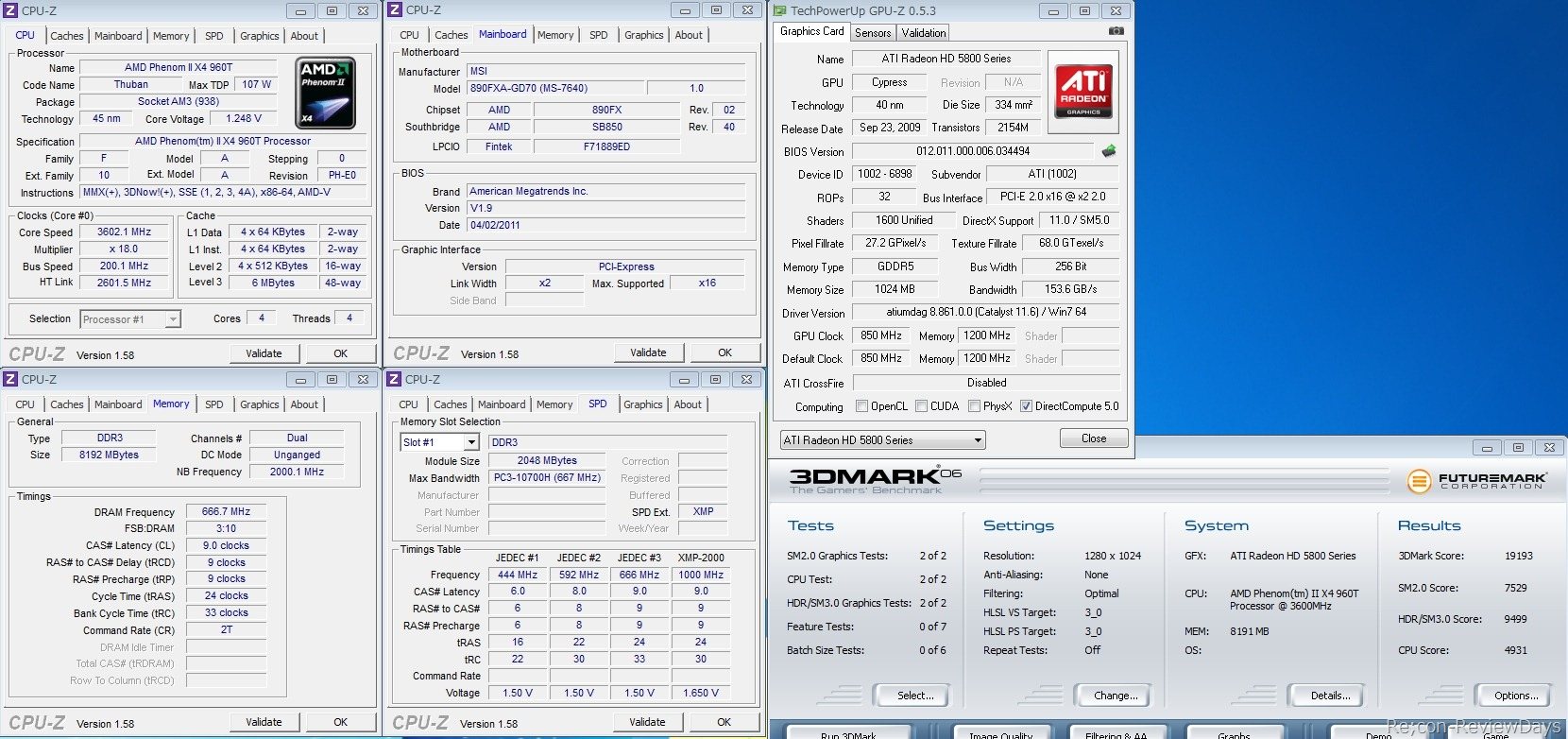This screenshot has width=1568, height=739.
Task: Expand the Slot #1 memory slot dropdown
Action: pyautogui.click(x=440, y=442)
